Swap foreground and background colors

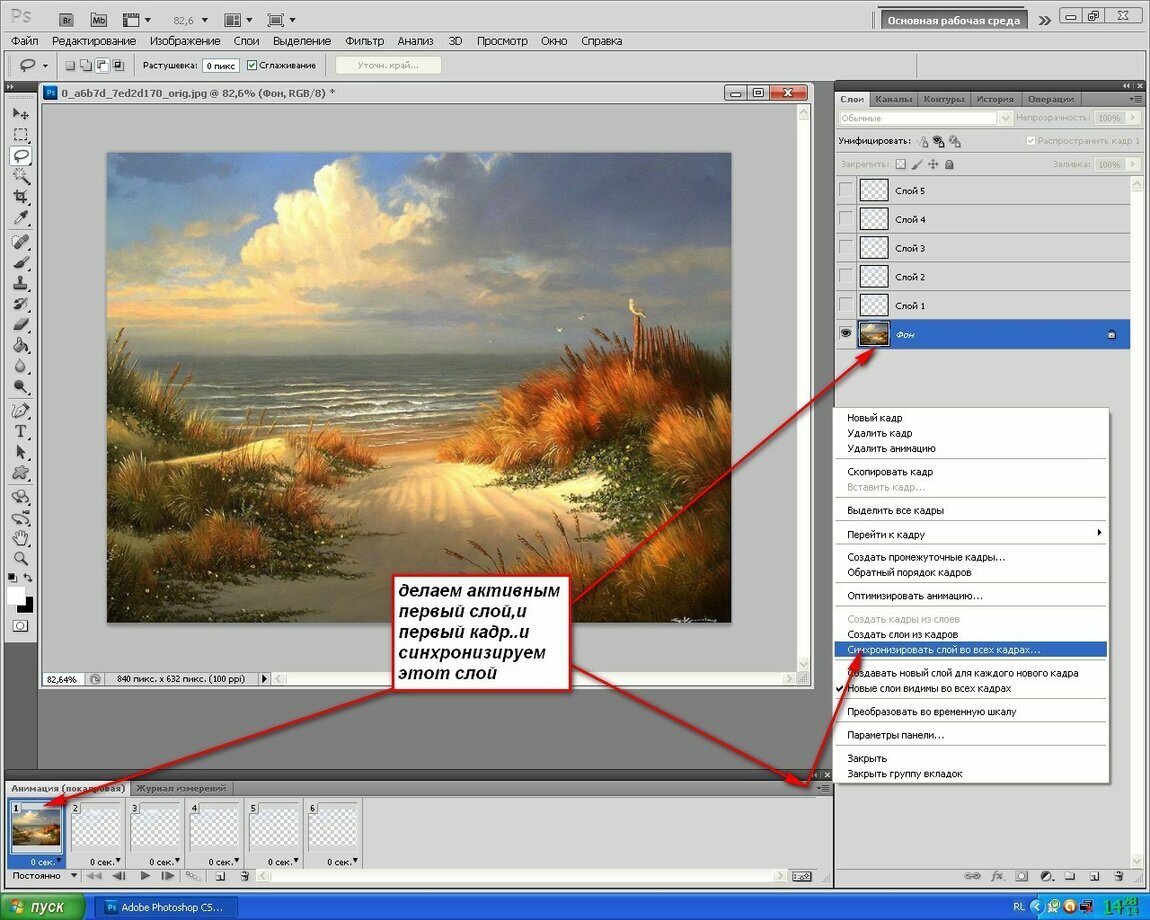point(28,578)
